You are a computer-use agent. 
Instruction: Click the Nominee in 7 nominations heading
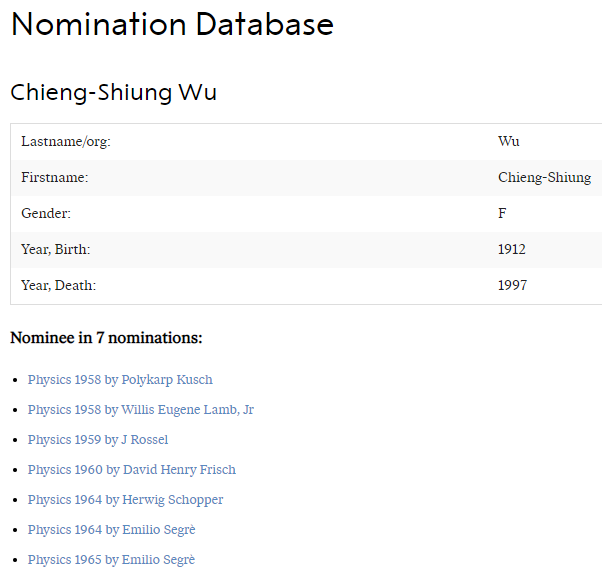(106, 338)
